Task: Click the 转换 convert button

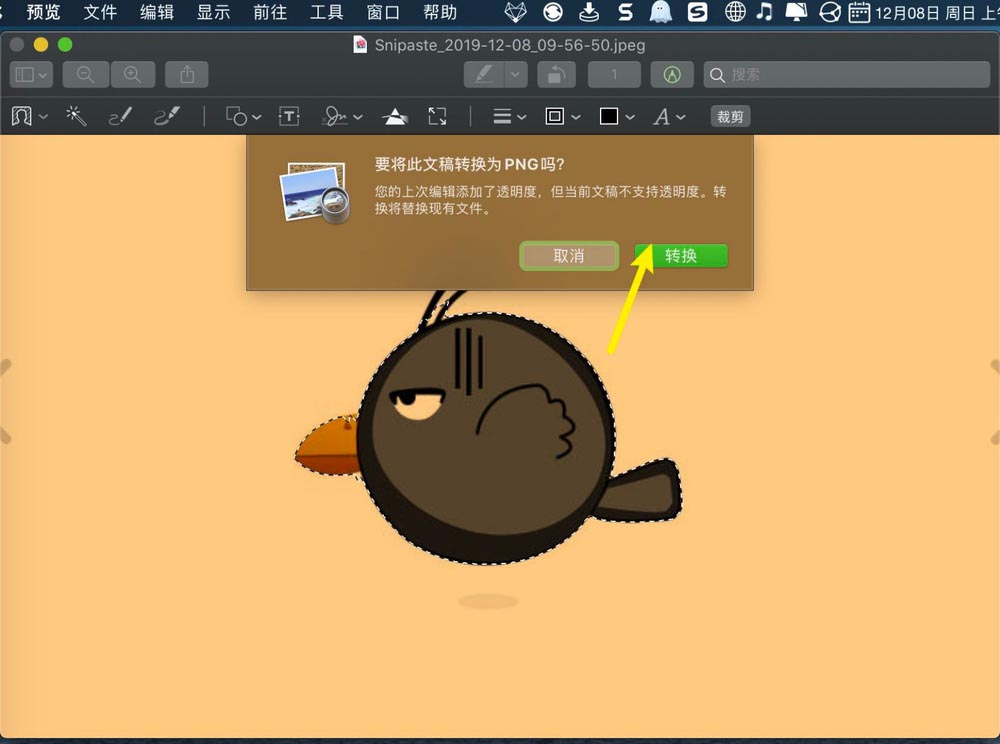Action: pyautogui.click(x=680, y=256)
